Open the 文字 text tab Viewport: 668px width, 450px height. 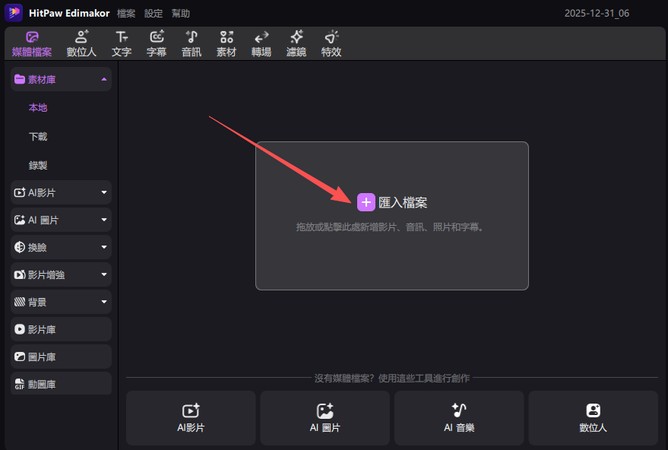pos(122,44)
